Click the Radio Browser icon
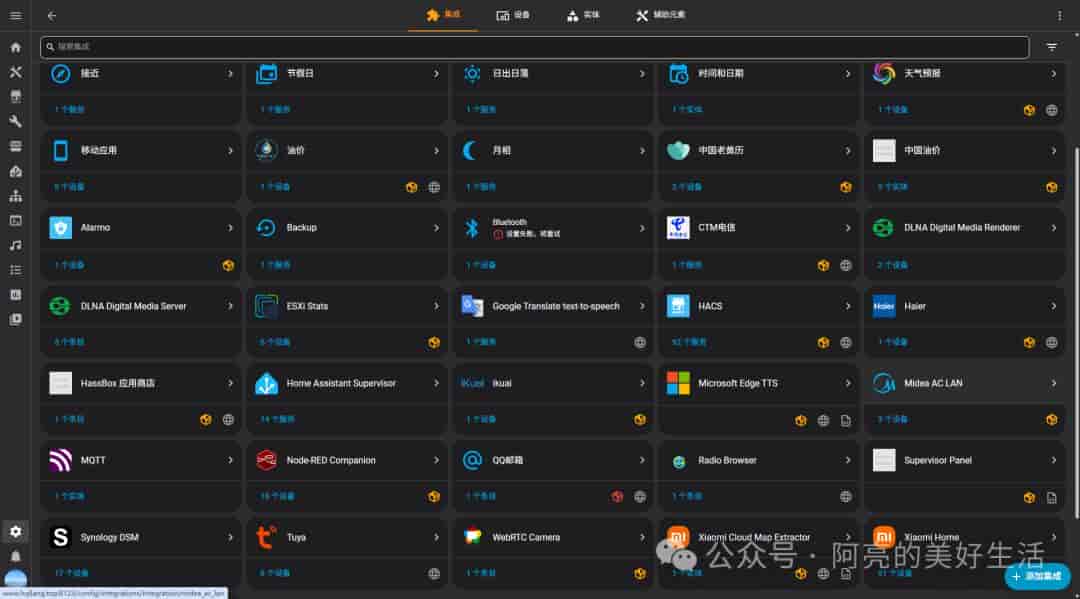Viewport: 1080px width, 599px height. (x=678, y=461)
